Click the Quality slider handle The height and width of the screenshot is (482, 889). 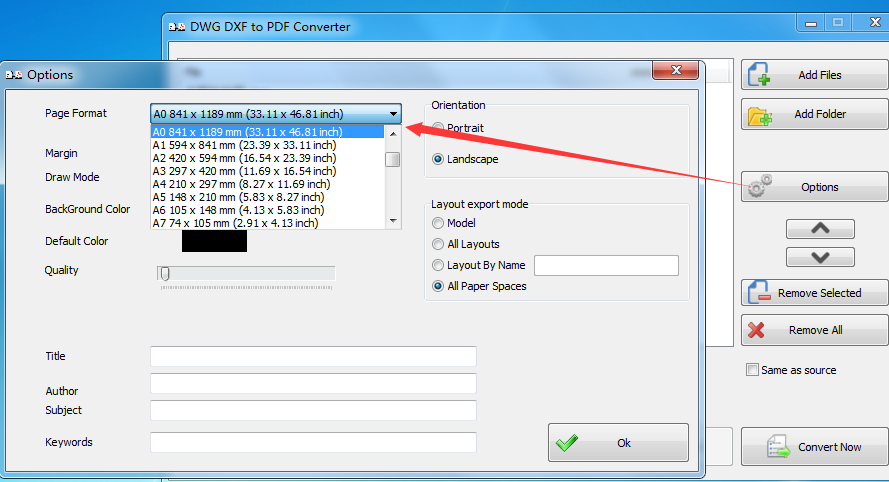(x=164, y=274)
